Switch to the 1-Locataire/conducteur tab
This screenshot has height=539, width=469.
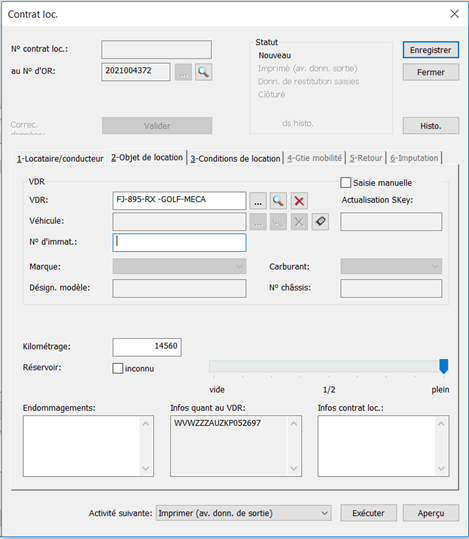[x=60, y=158]
